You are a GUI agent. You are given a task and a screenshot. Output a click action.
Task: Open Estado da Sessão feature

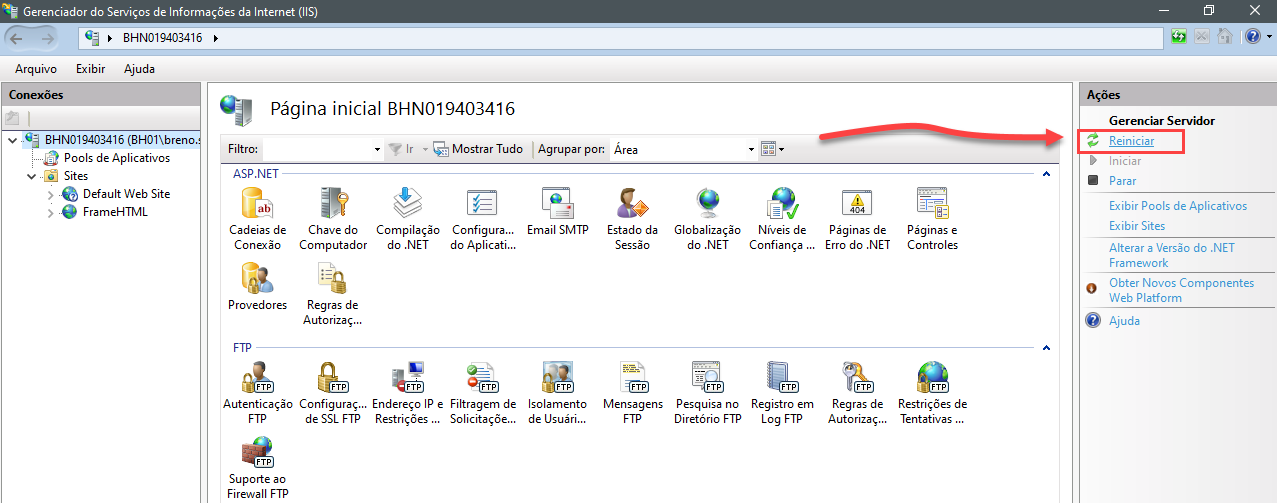(x=632, y=218)
